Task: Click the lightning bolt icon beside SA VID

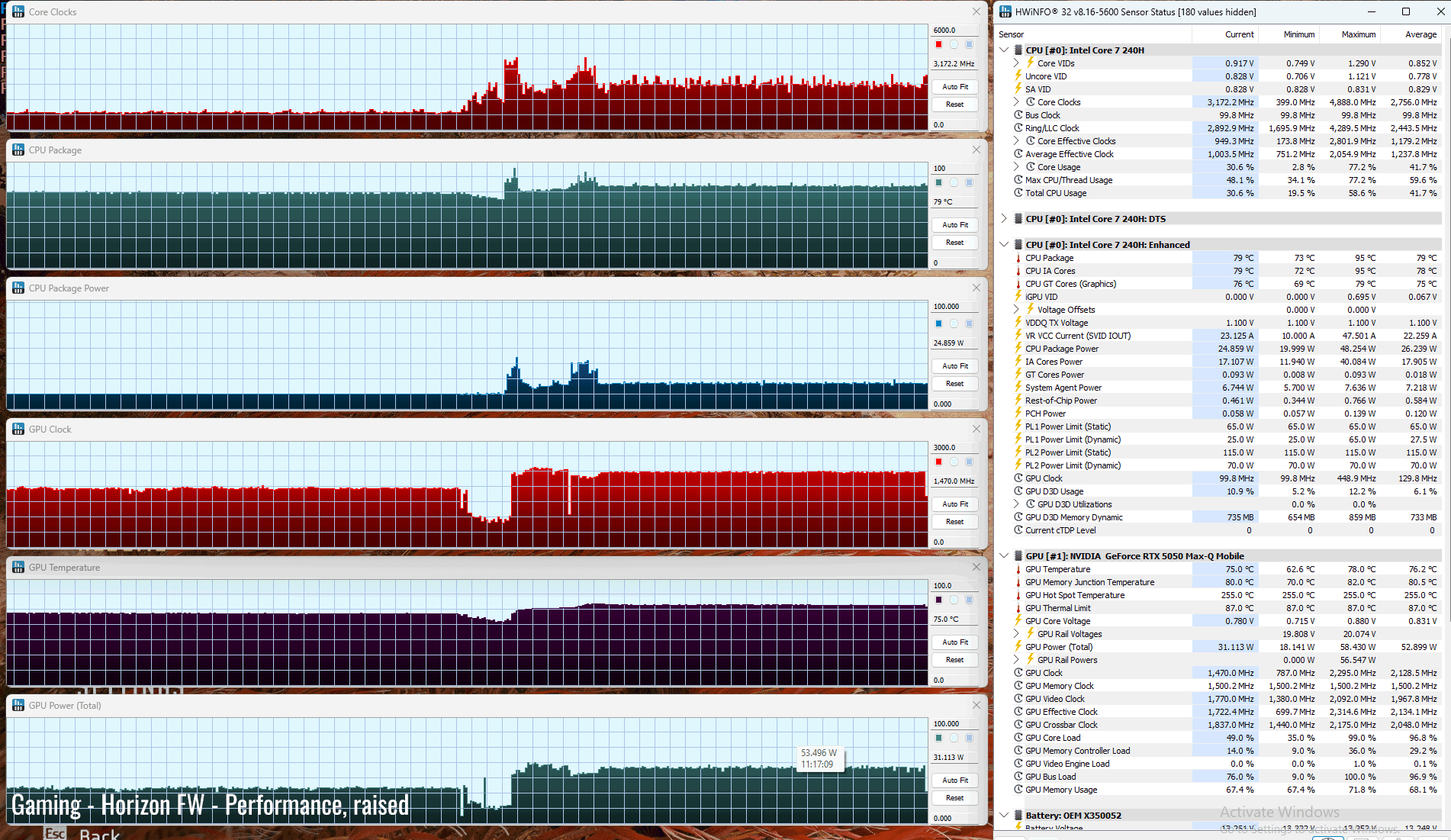Action: pos(1018,89)
